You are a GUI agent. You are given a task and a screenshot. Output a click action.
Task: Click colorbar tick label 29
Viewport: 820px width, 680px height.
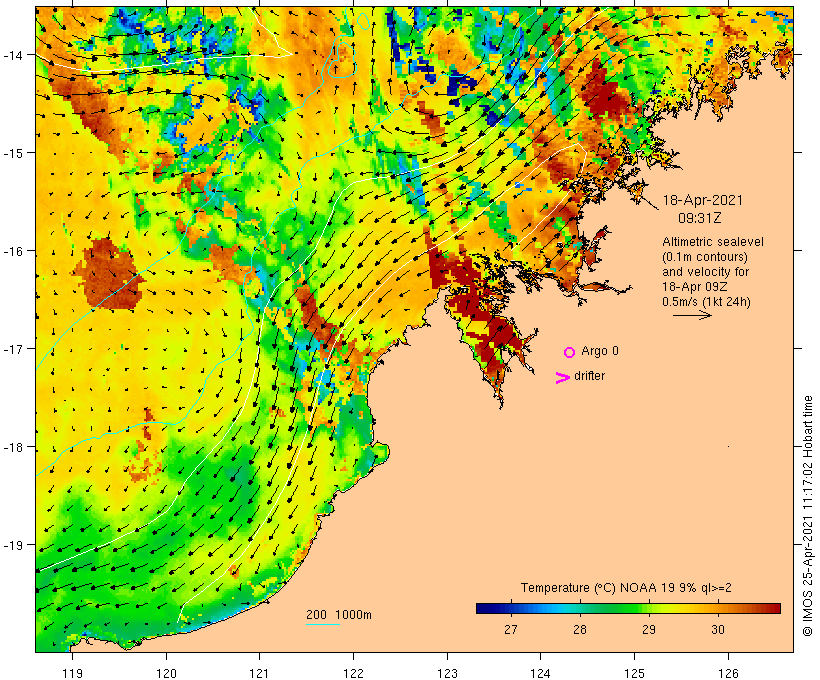pyautogui.click(x=649, y=629)
